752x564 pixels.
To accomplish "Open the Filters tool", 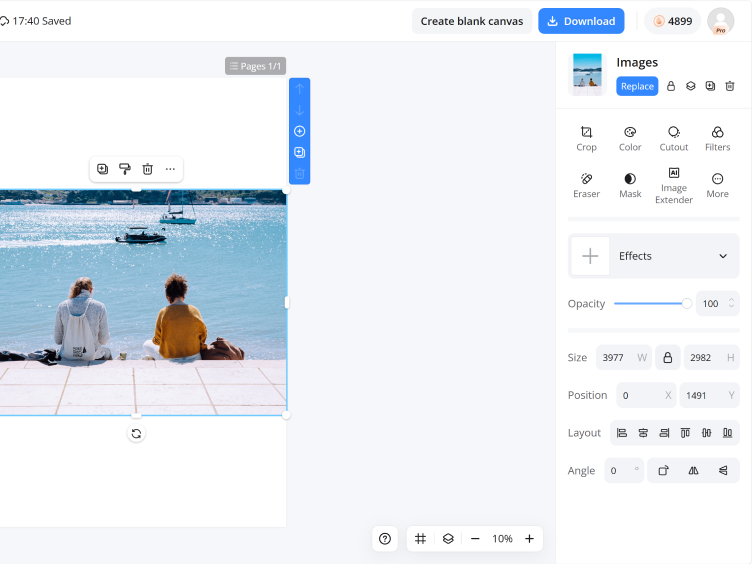I will point(717,139).
